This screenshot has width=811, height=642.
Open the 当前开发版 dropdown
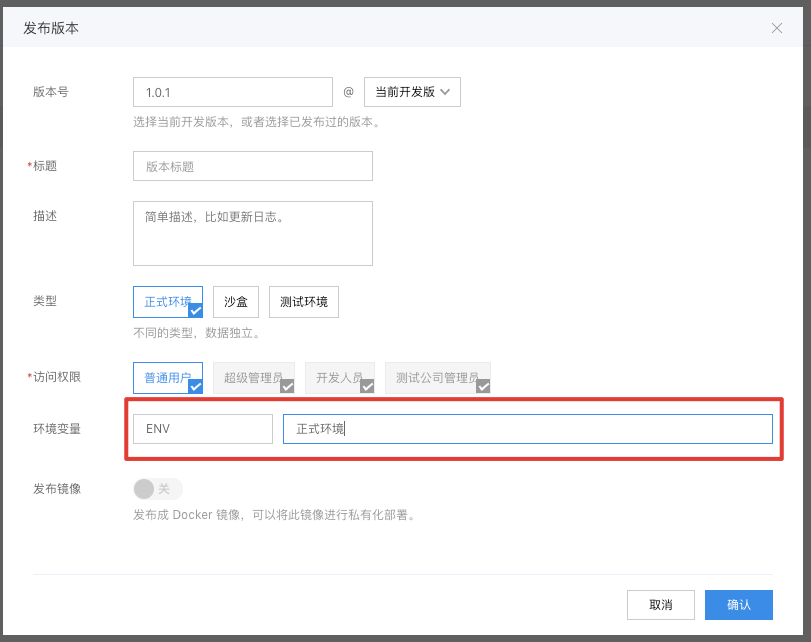pos(412,92)
